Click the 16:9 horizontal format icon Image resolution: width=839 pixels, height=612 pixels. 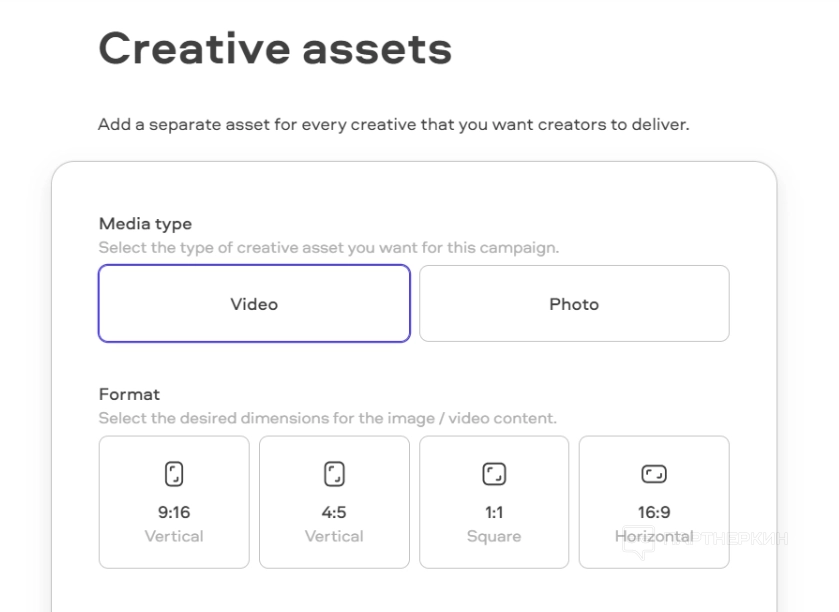coord(654,474)
